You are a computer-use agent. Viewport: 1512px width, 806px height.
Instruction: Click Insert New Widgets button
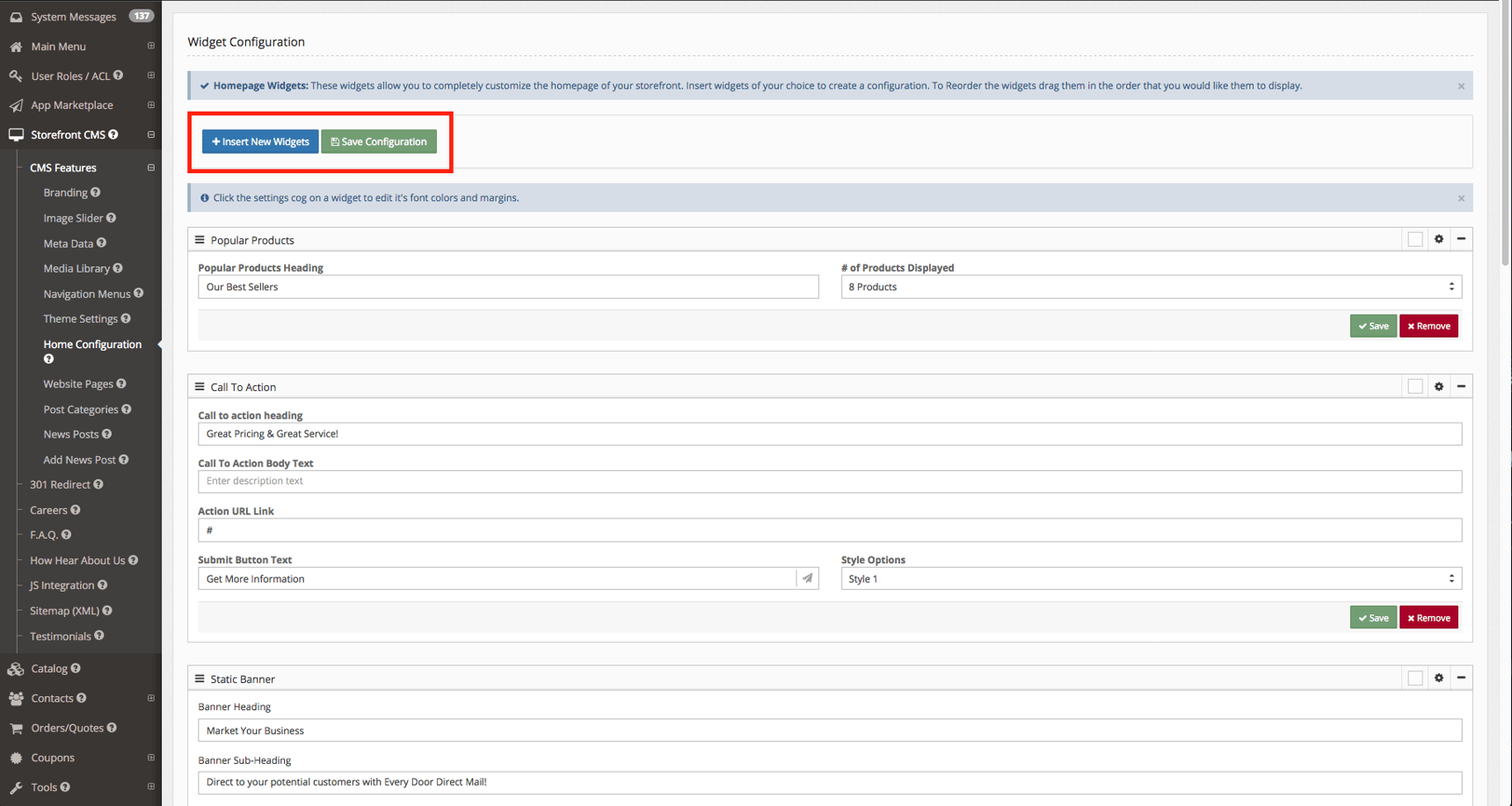click(260, 142)
